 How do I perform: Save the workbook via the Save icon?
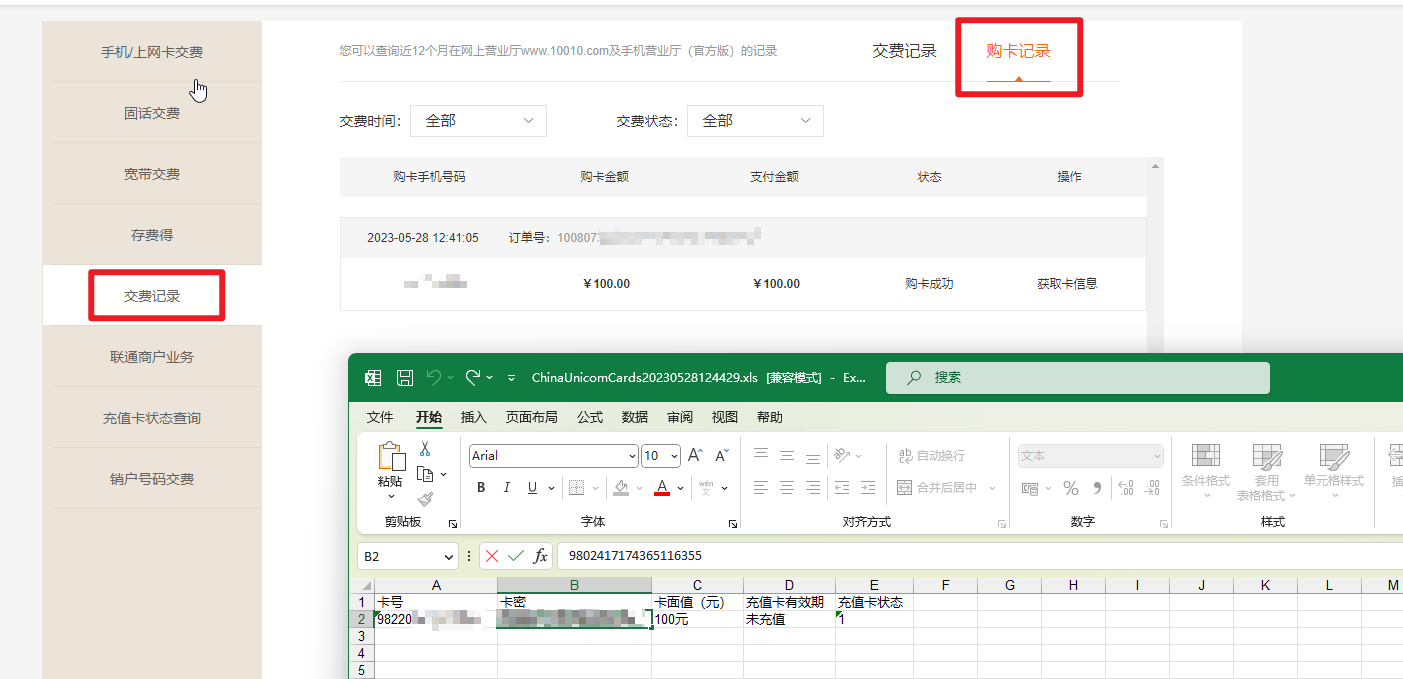404,377
